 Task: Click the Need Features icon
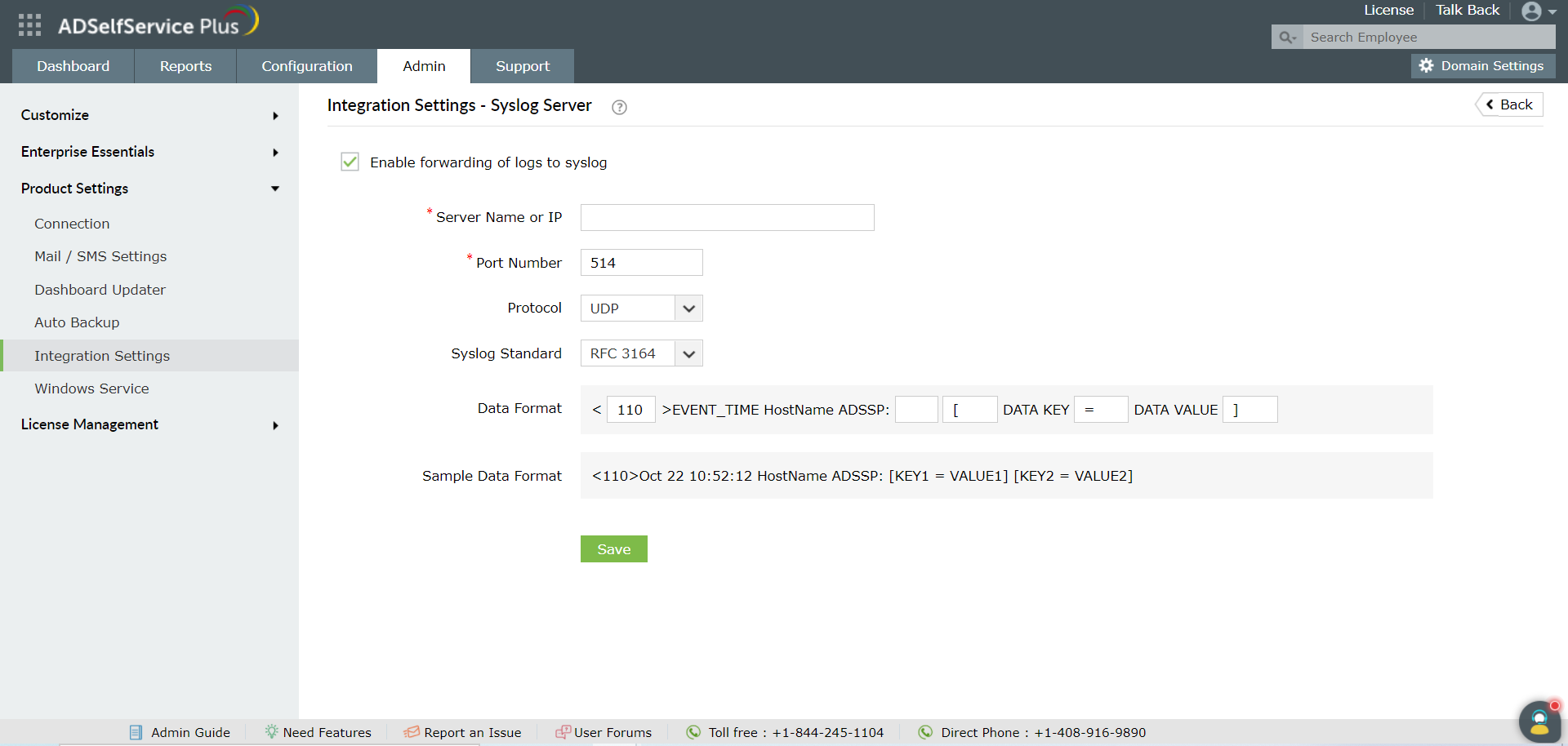coord(269,732)
